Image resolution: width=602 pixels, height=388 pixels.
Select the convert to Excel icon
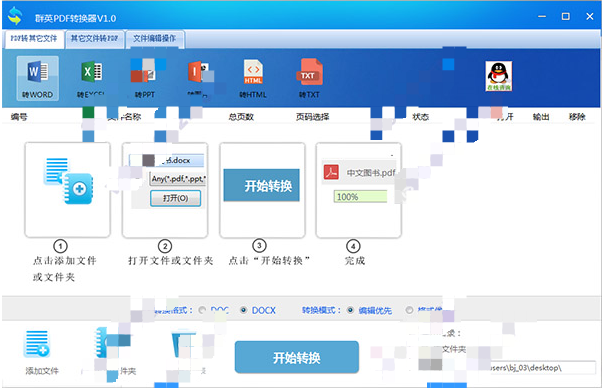[91, 78]
